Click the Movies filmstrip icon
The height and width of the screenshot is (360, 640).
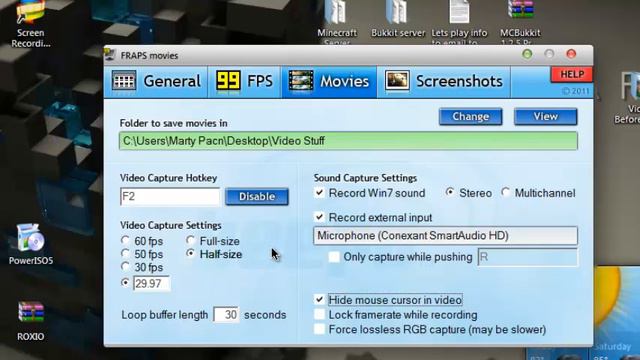click(301, 81)
